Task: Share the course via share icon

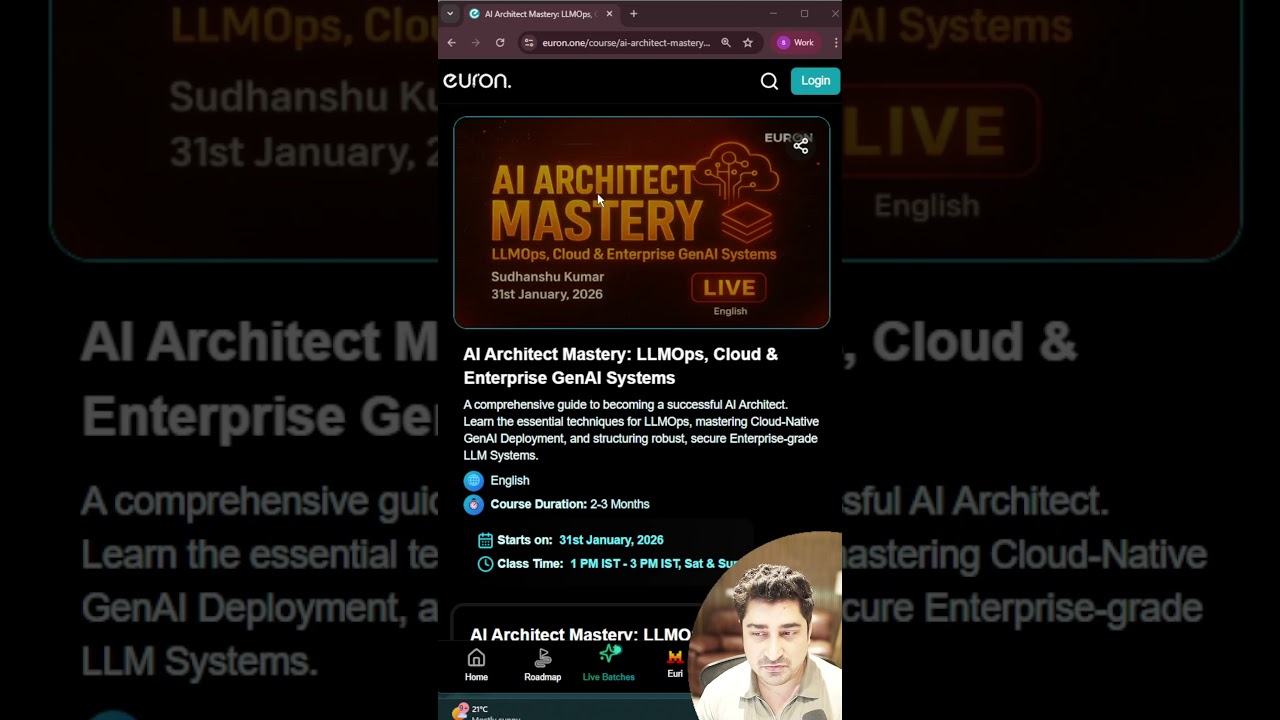Action: tap(801, 146)
